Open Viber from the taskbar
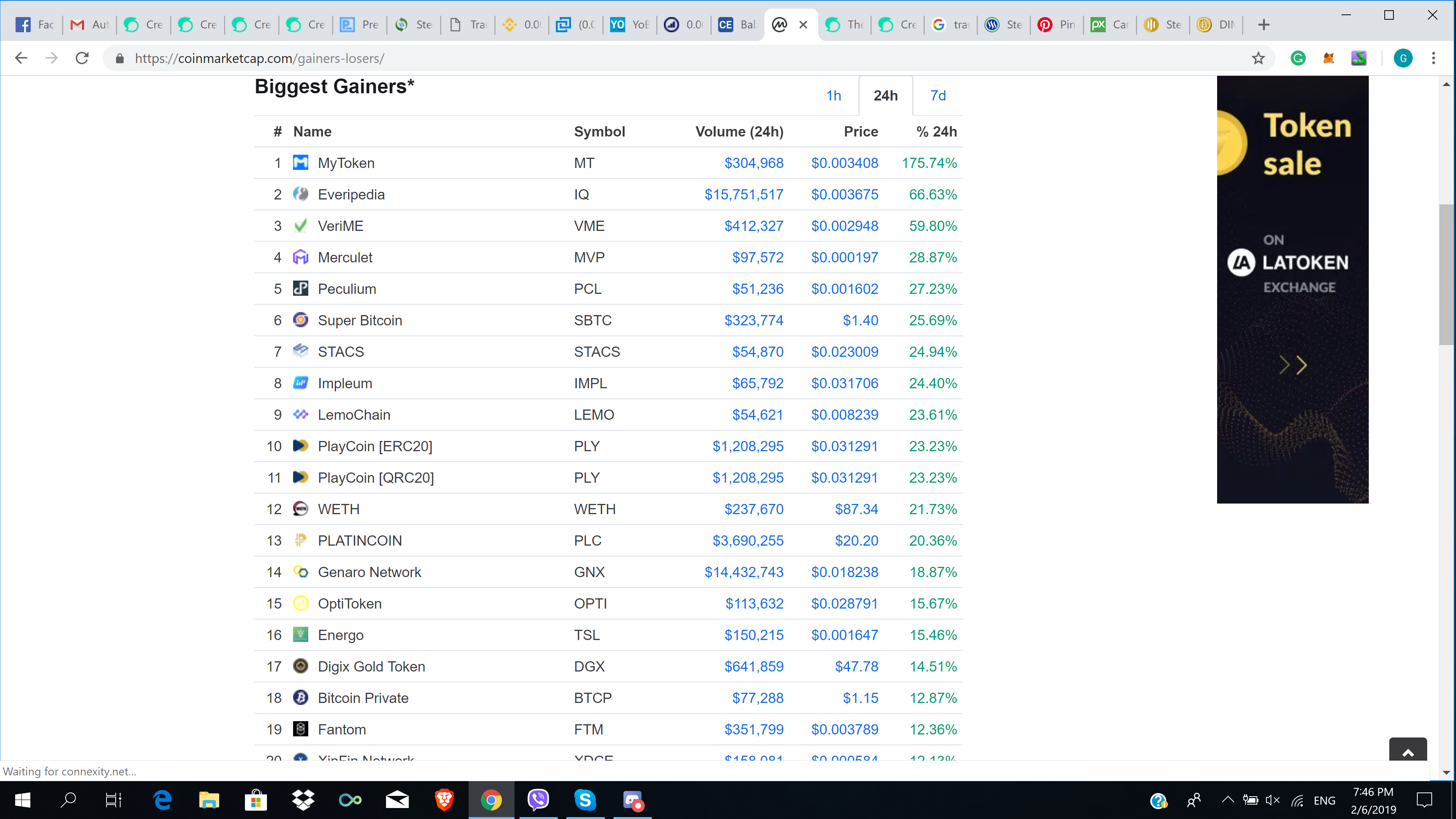This screenshot has height=819, width=1456. tap(538, 800)
